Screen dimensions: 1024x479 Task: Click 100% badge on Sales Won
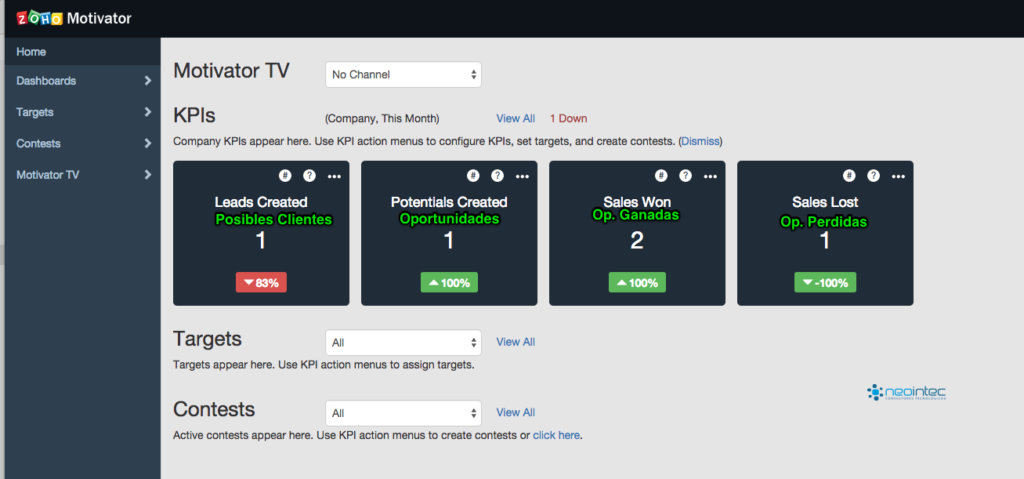(x=637, y=282)
